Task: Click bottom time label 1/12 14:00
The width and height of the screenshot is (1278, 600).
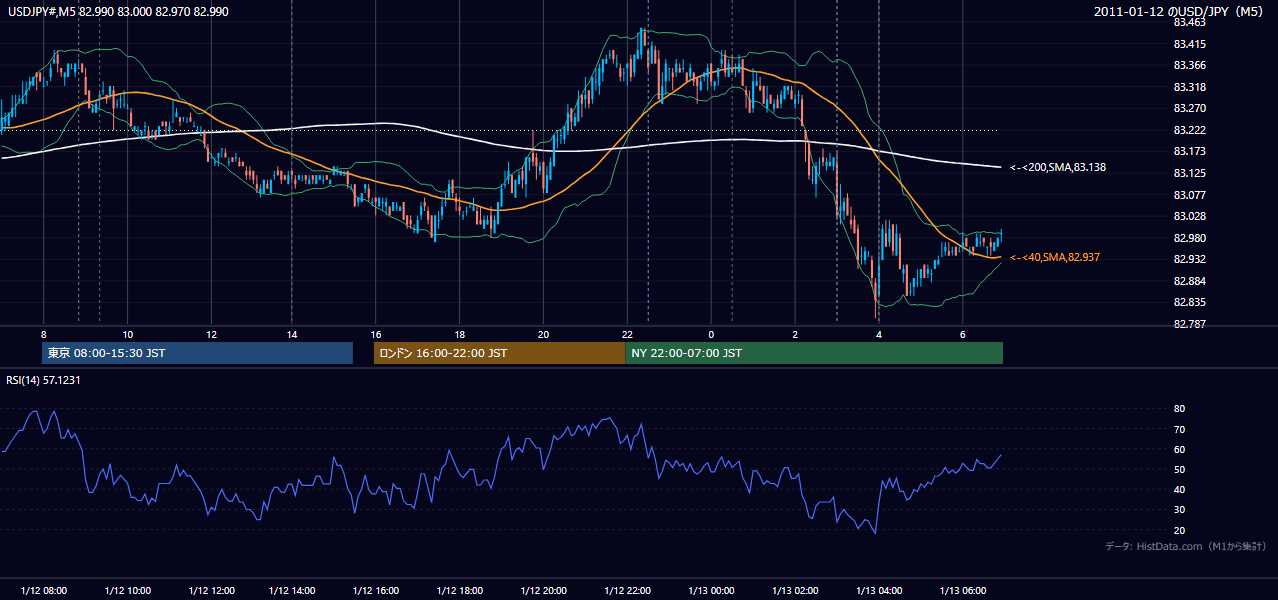Action: 293,591
